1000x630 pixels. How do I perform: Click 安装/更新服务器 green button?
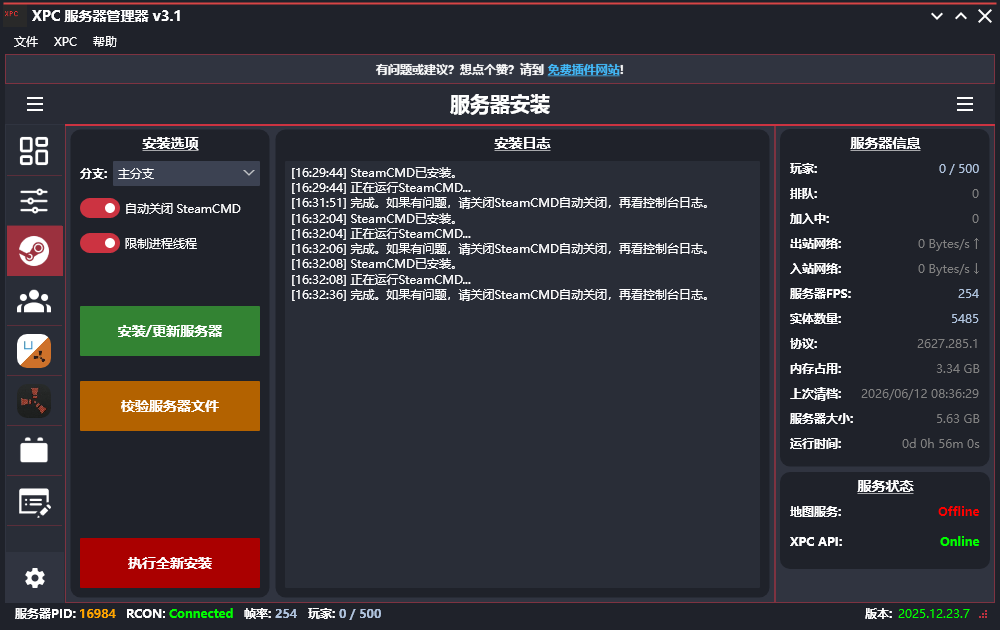click(170, 331)
